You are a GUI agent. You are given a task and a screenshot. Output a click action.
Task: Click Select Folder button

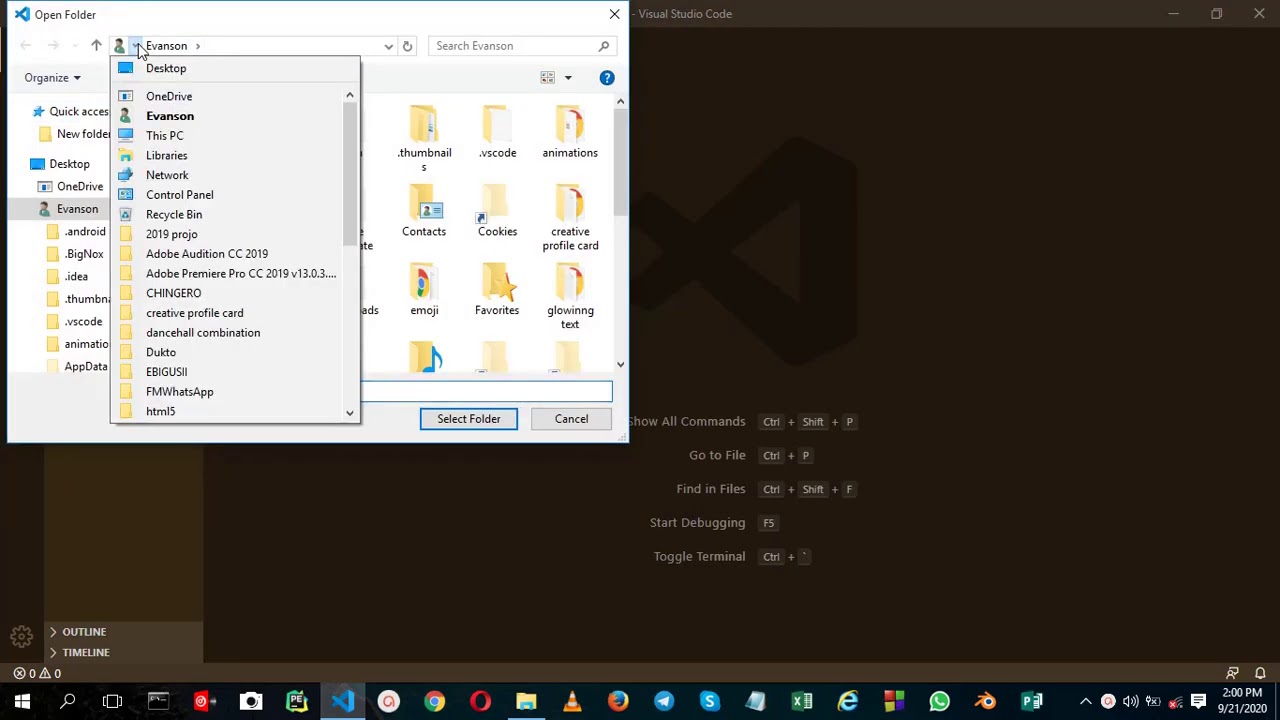click(468, 419)
